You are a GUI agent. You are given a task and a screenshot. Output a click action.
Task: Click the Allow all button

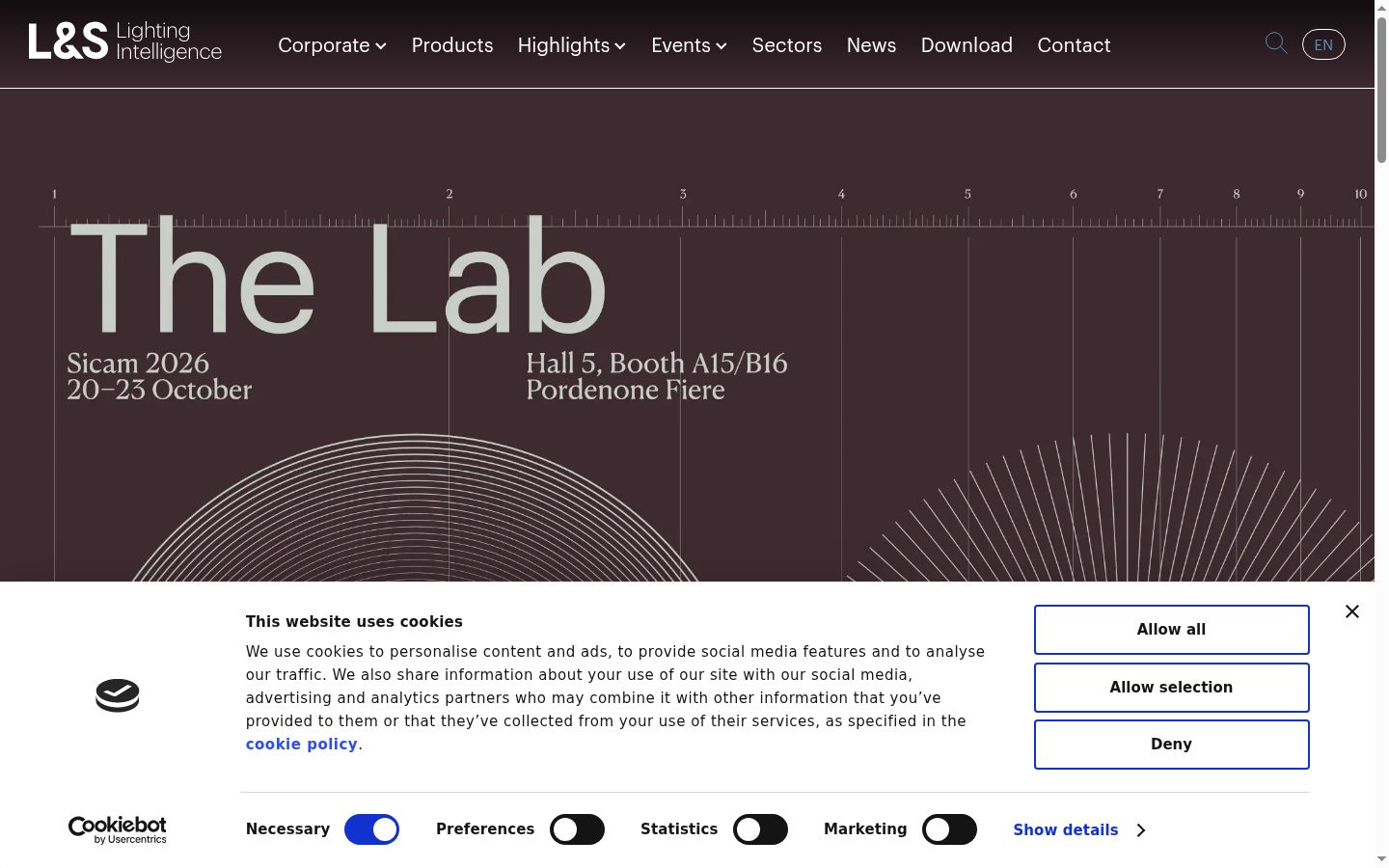click(x=1171, y=630)
